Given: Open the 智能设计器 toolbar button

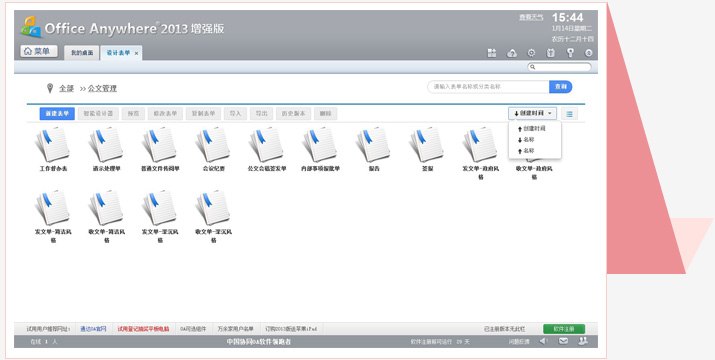Looking at the screenshot, I should click(98, 114).
